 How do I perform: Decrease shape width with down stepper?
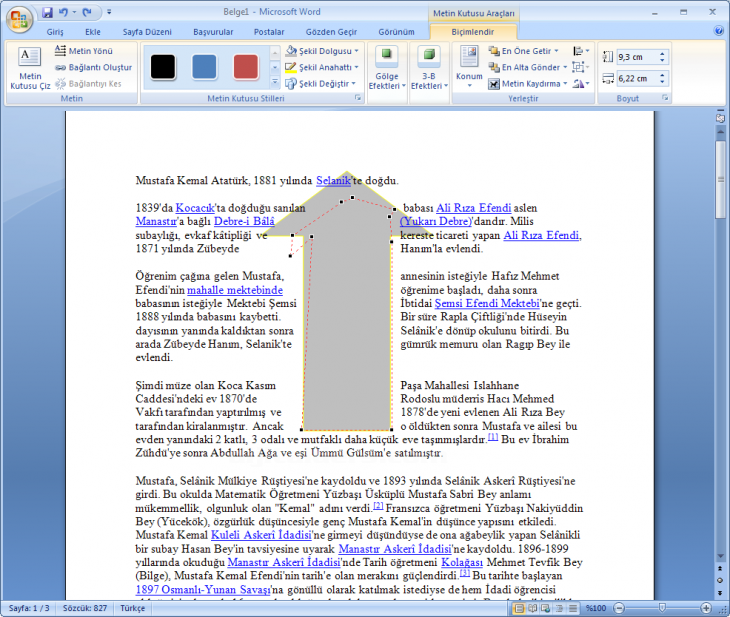pos(662,81)
